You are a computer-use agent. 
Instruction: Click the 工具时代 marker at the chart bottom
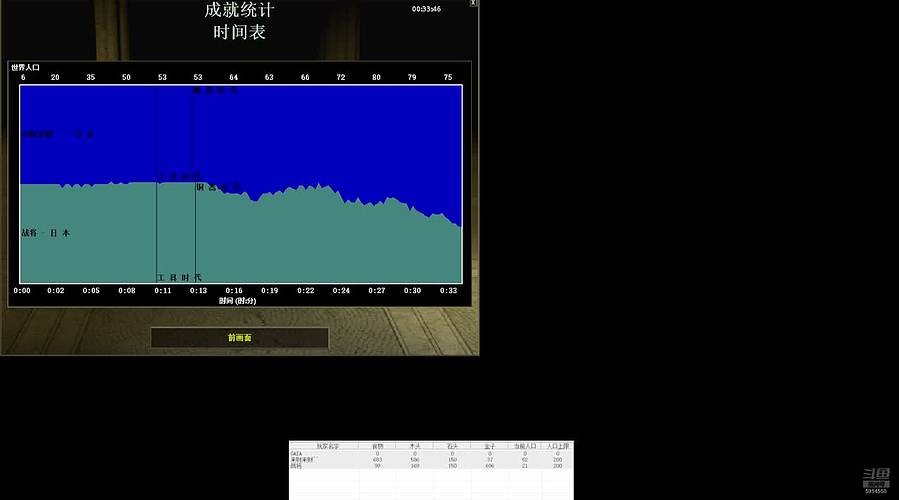click(179, 277)
